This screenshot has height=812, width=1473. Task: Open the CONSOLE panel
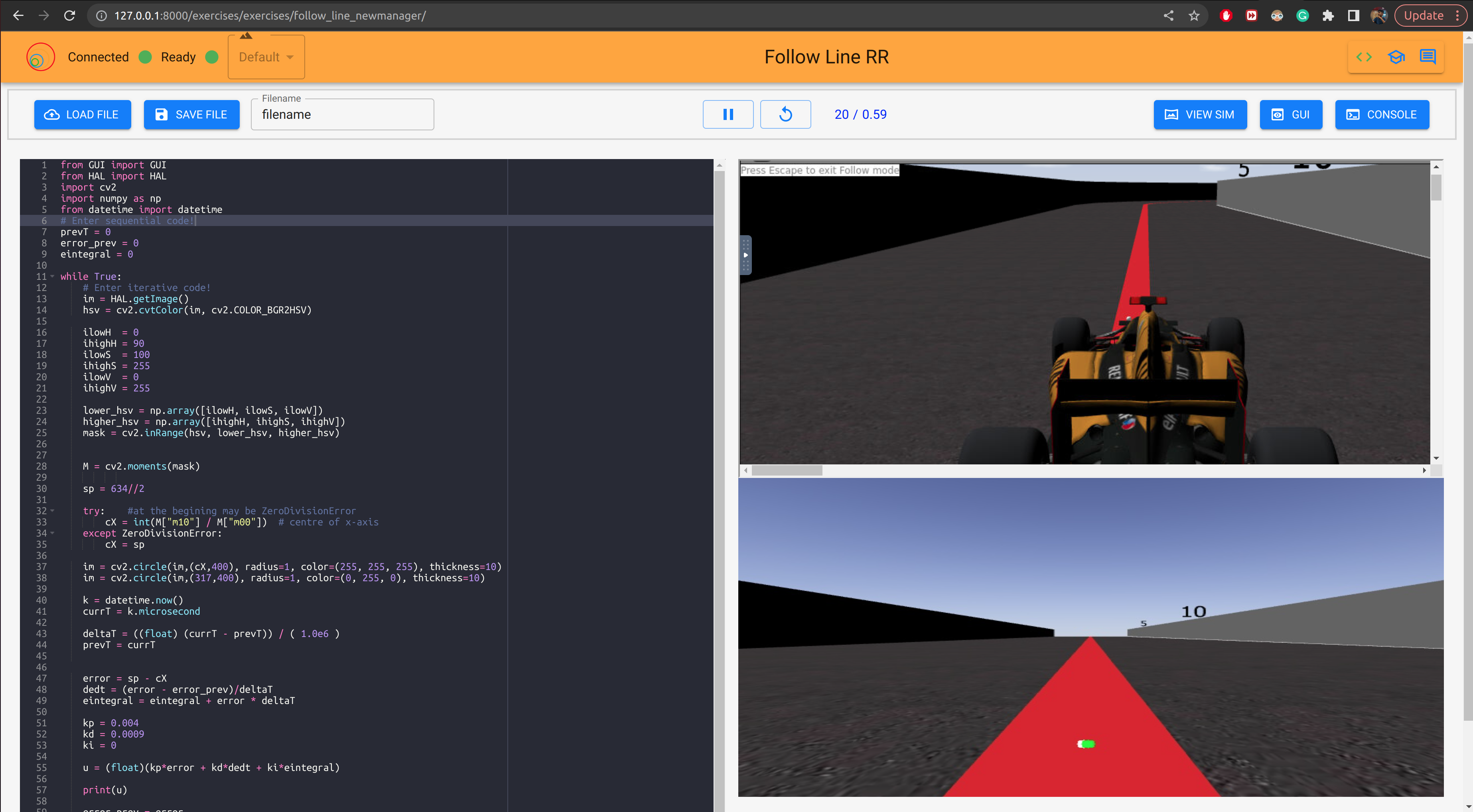[x=1382, y=114]
